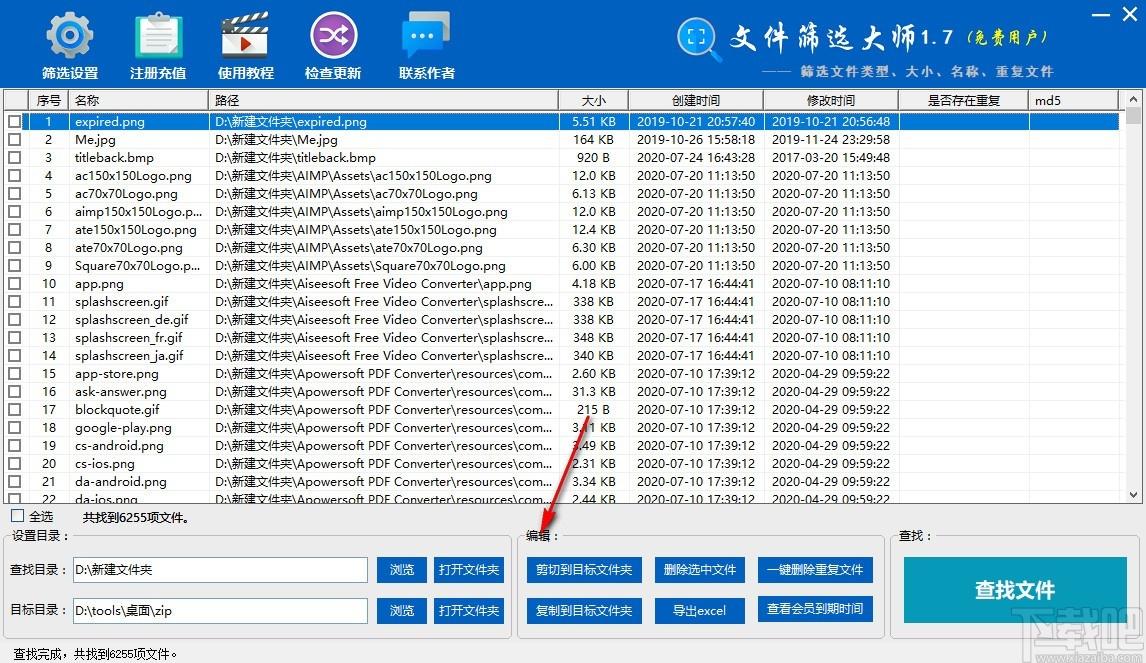This screenshot has height=663, width=1146.
Task: Click 联系作者 chat bubble icon
Action: click(426, 35)
